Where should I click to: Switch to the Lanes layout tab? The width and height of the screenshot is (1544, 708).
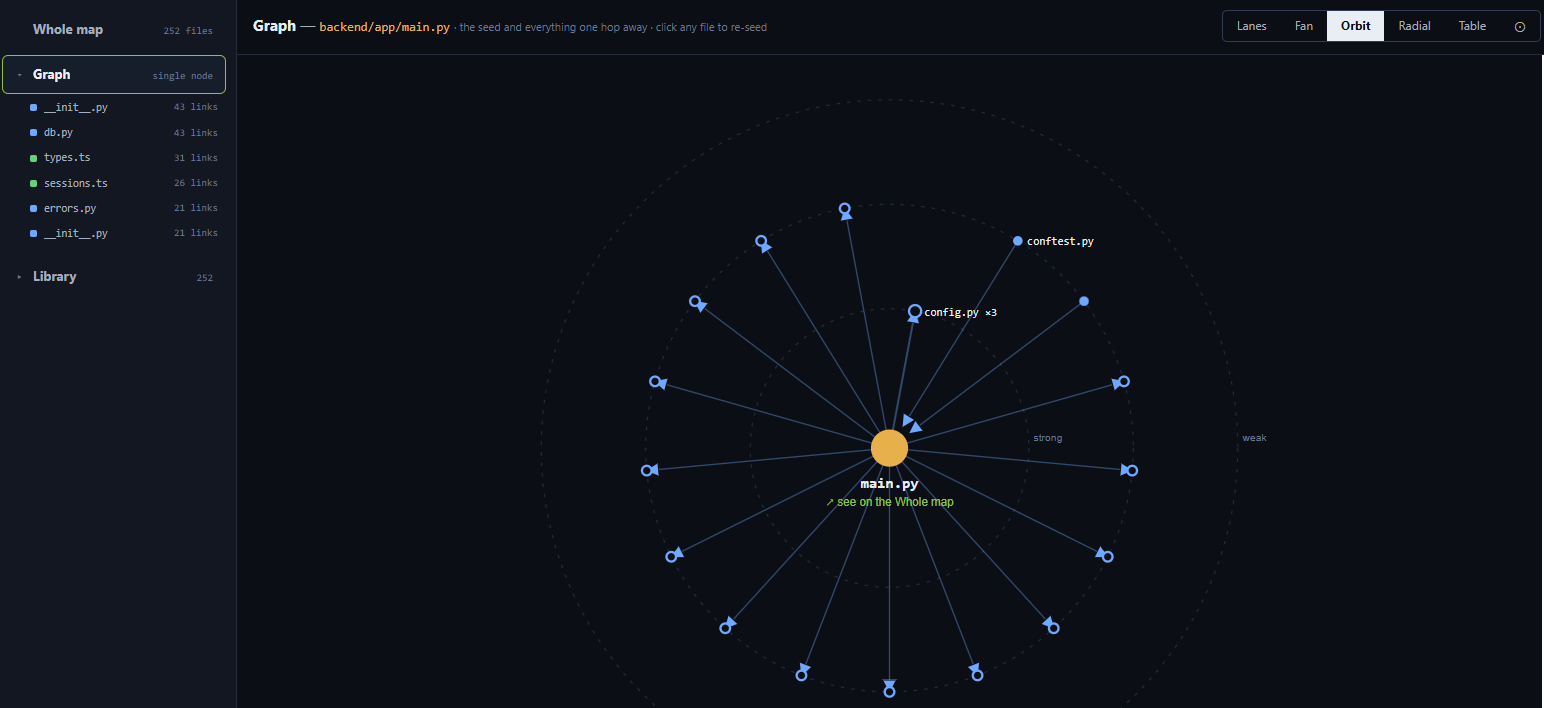(1251, 26)
